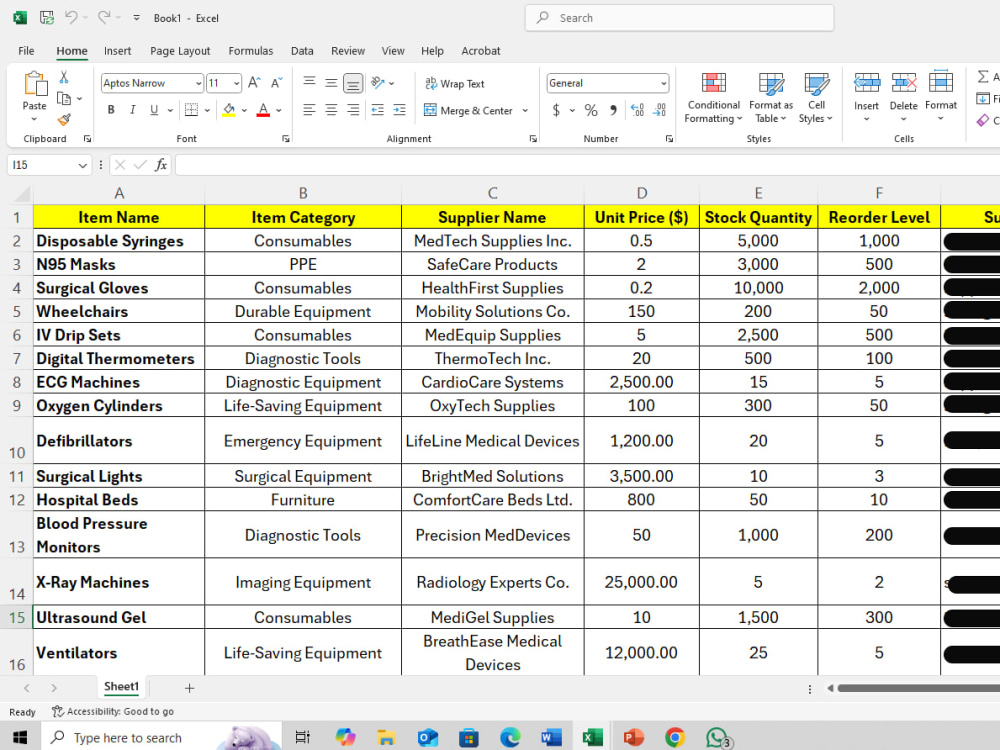Open PowerPoint from taskbar
1000x750 pixels.
click(x=632, y=738)
